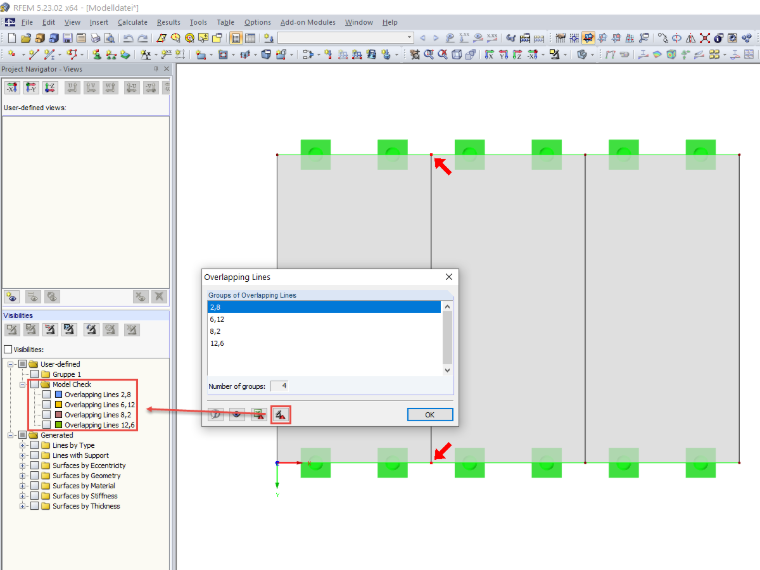Click the highlighted show loads icon in top toolbar

(x=588, y=38)
